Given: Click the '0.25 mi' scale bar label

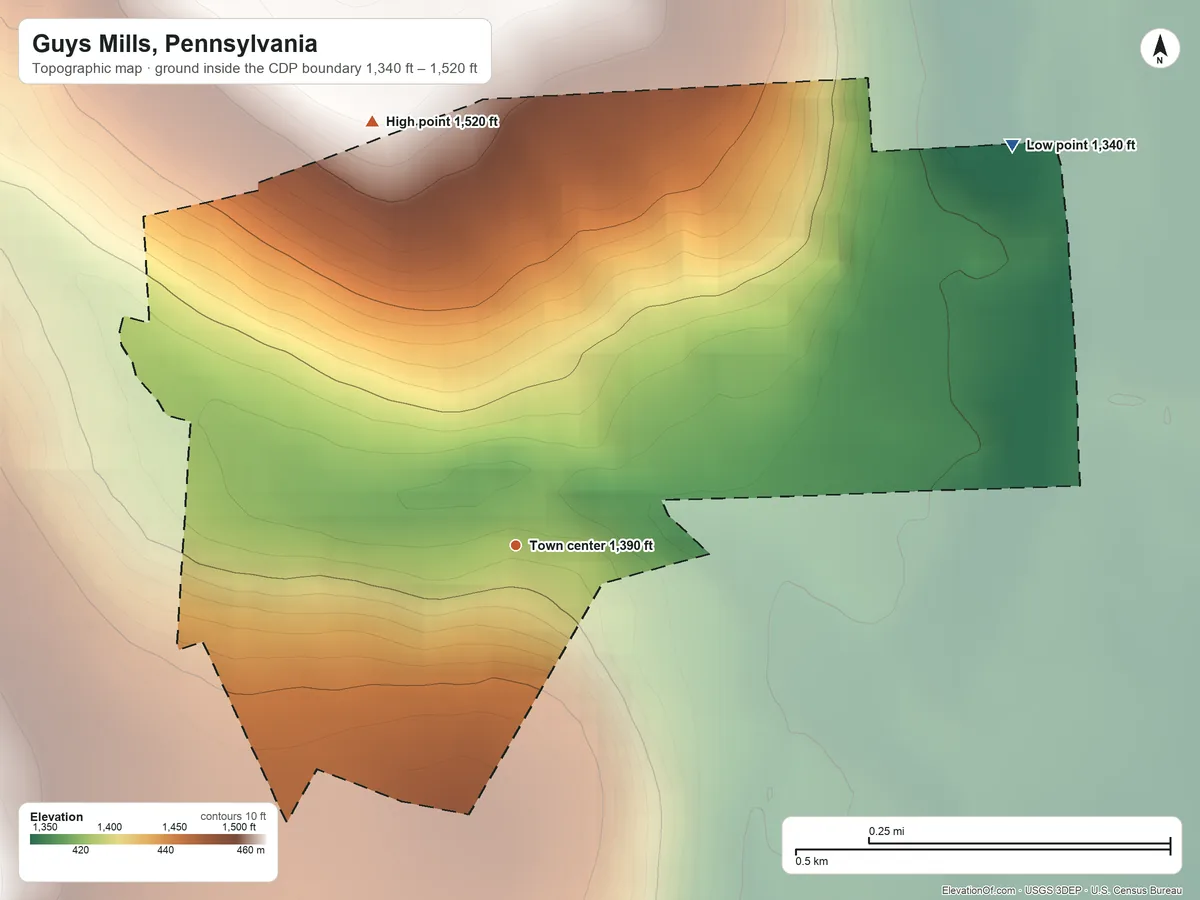Looking at the screenshot, I should click(x=886, y=831).
